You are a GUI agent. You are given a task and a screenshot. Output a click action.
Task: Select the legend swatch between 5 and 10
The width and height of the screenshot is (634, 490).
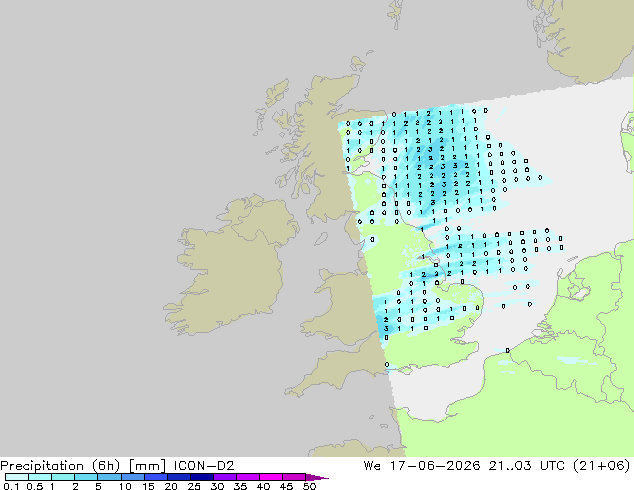point(109,477)
